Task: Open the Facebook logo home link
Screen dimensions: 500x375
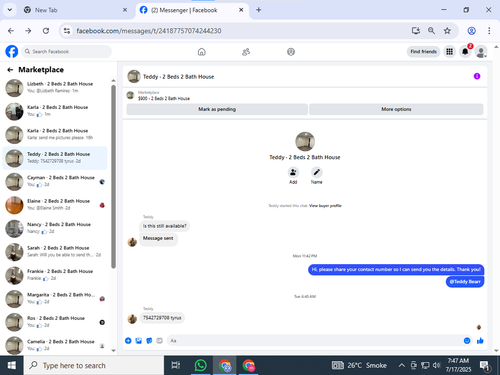Action: tap(12, 52)
